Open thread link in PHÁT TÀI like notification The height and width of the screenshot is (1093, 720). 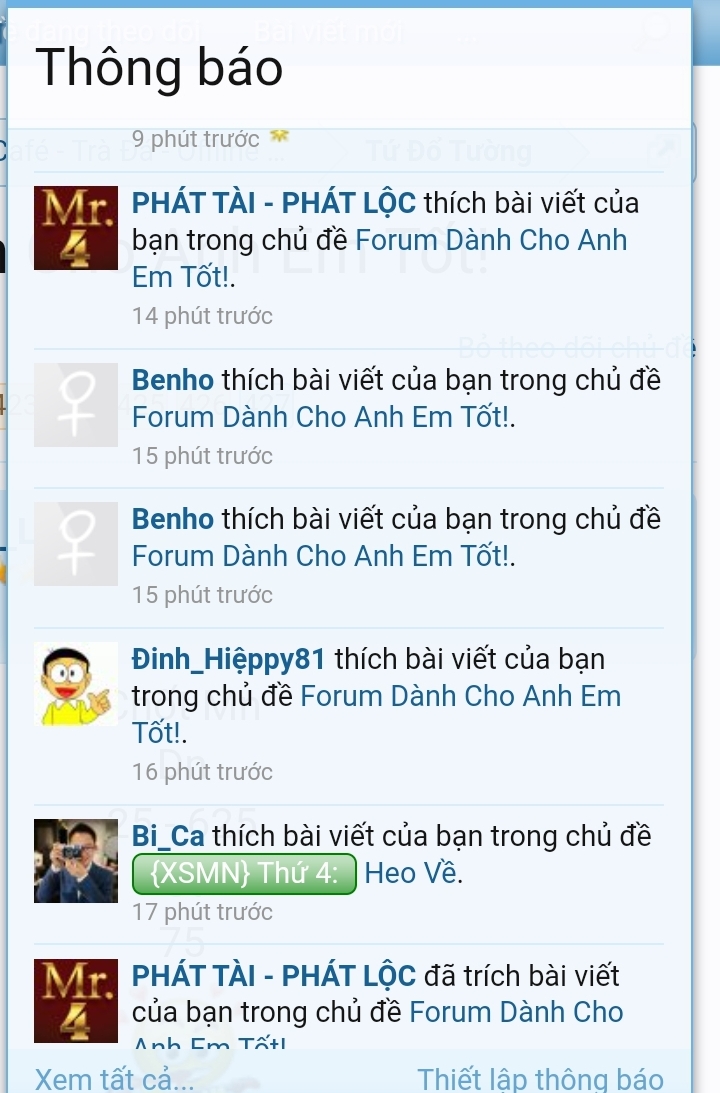pyautogui.click(x=491, y=241)
